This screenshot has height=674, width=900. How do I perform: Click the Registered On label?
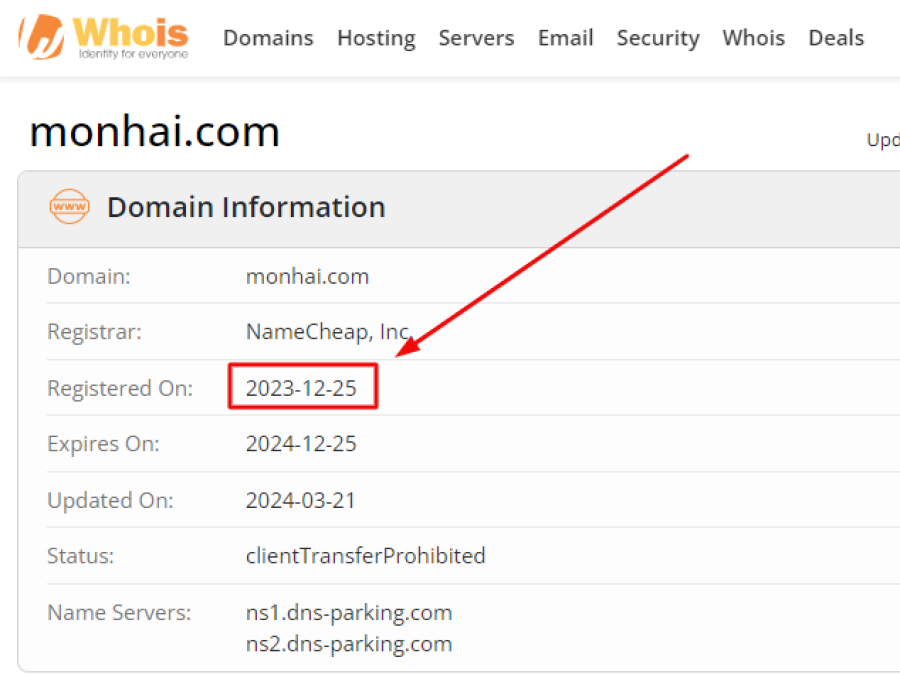120,389
